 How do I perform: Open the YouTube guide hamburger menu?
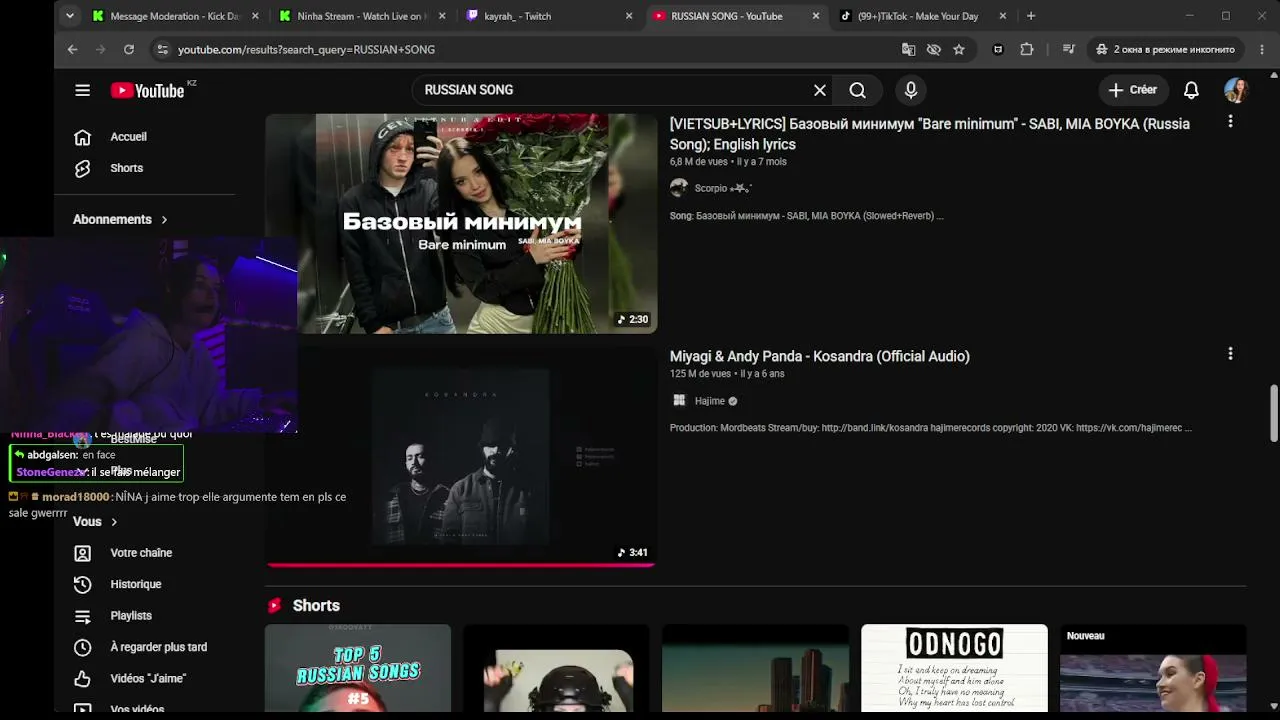[82, 90]
